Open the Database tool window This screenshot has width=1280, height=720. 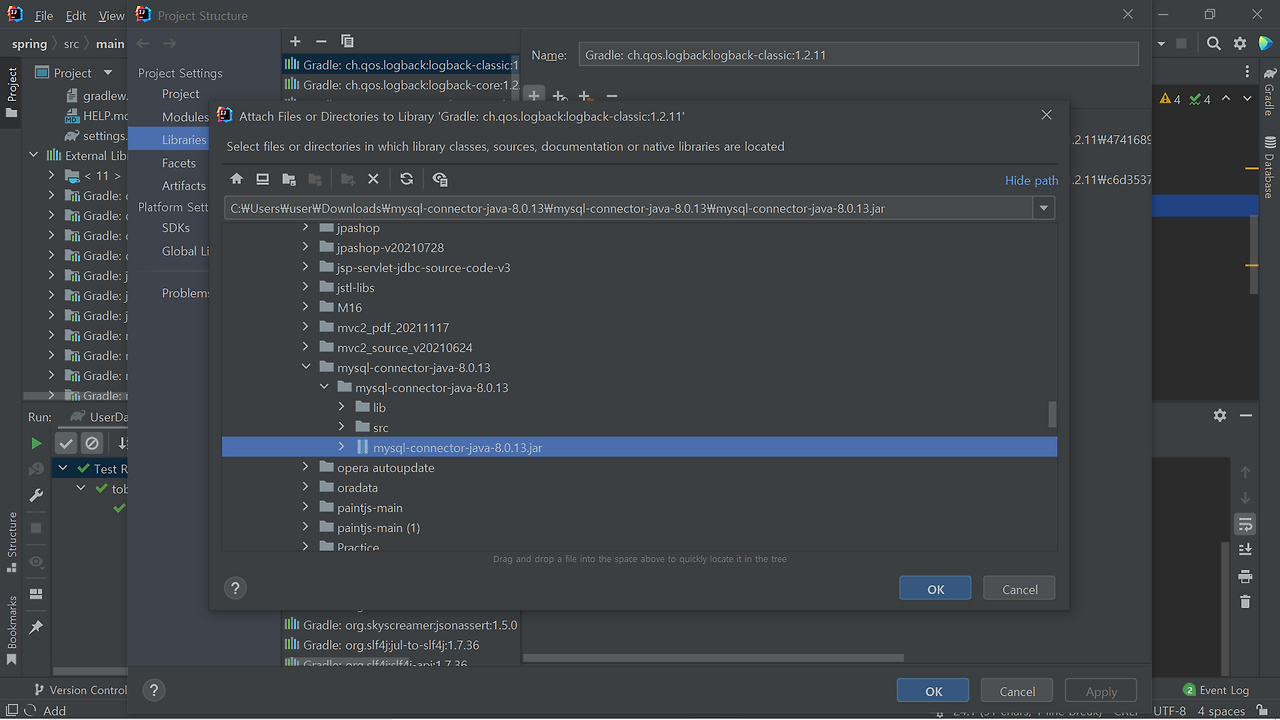coord(1269,169)
